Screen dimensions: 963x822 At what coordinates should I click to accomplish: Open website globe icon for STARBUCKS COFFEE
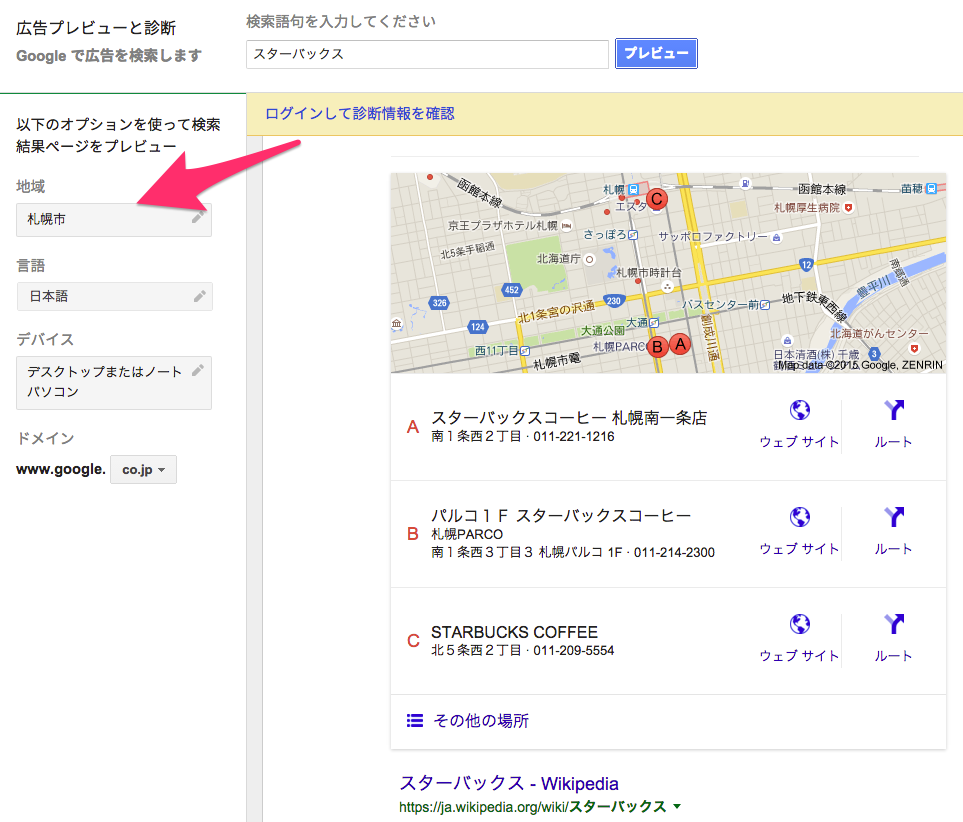click(800, 624)
